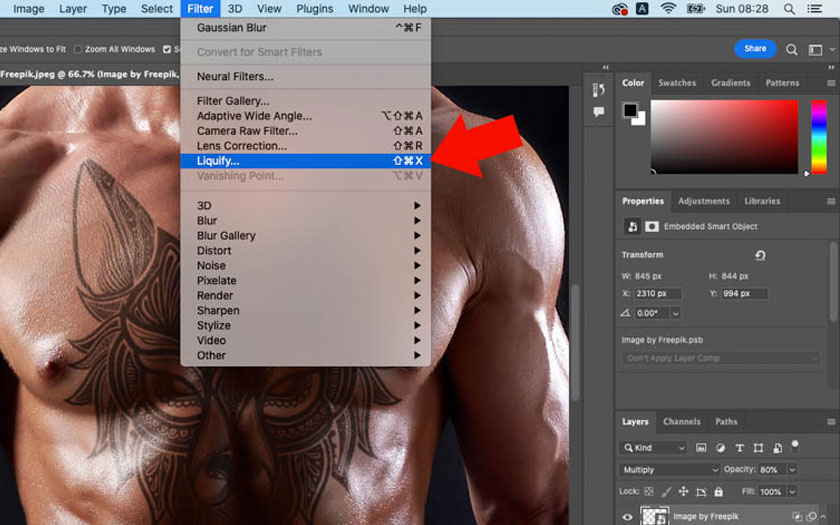Click the smart object icon in Properties
The image size is (840, 525).
click(632, 226)
